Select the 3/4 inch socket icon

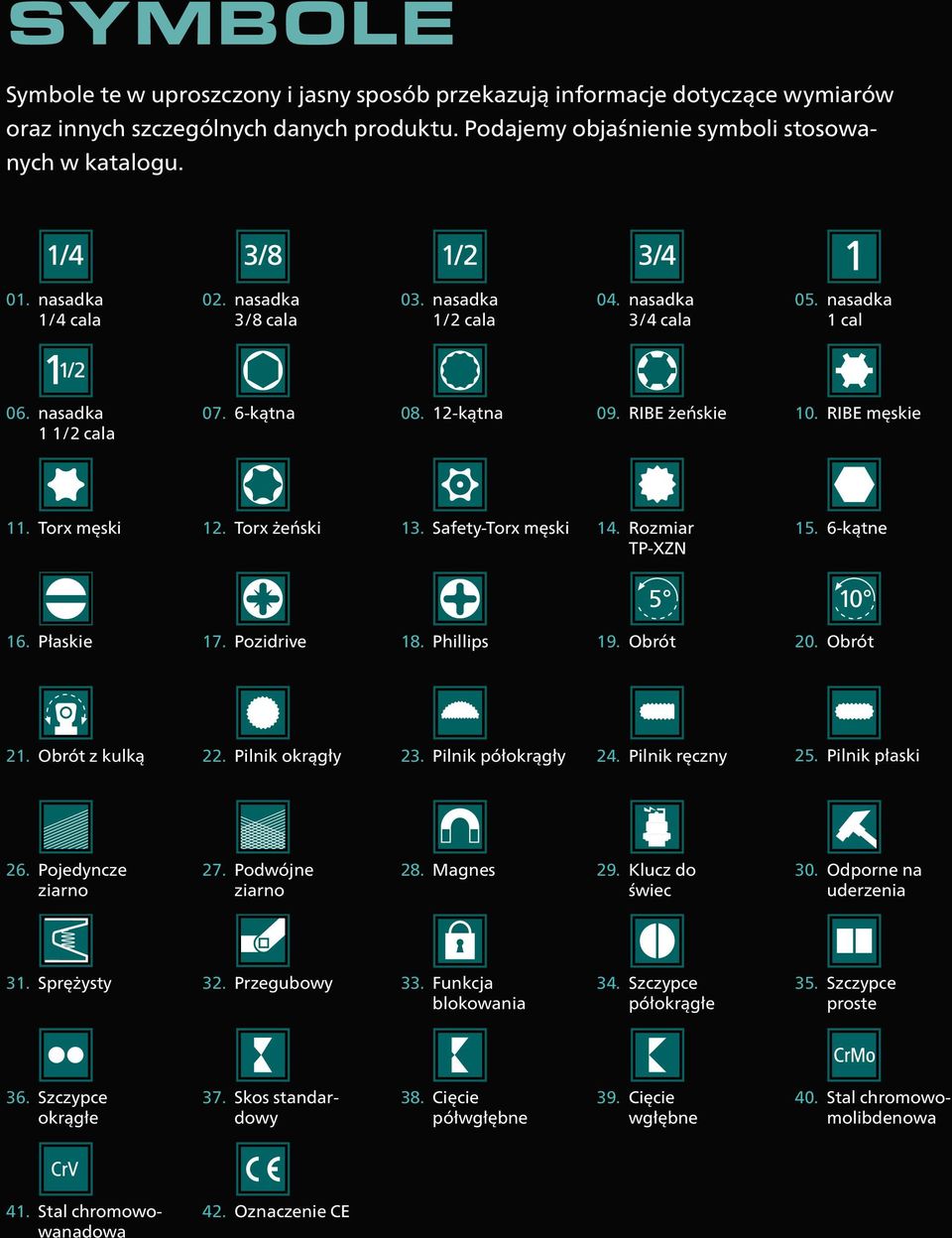pyautogui.click(x=656, y=256)
